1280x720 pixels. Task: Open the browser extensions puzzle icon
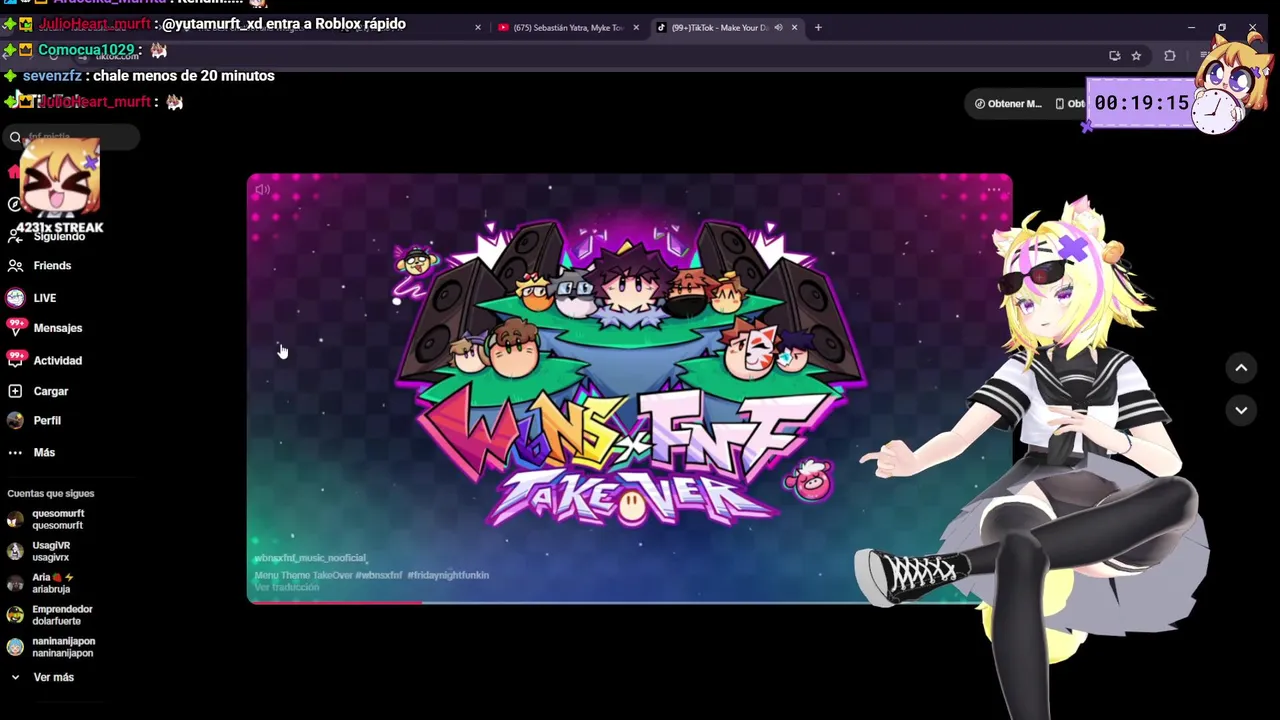coord(1170,56)
